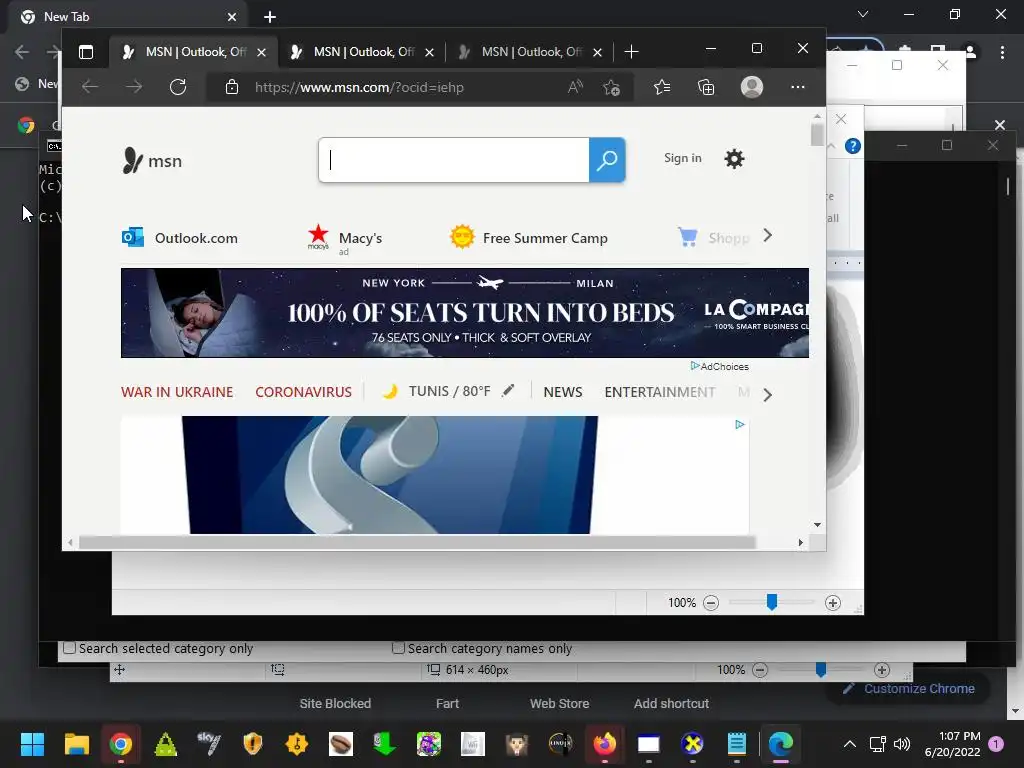
Task: Click horizontal scrollbar right arrow in Edge
Action: [801, 543]
